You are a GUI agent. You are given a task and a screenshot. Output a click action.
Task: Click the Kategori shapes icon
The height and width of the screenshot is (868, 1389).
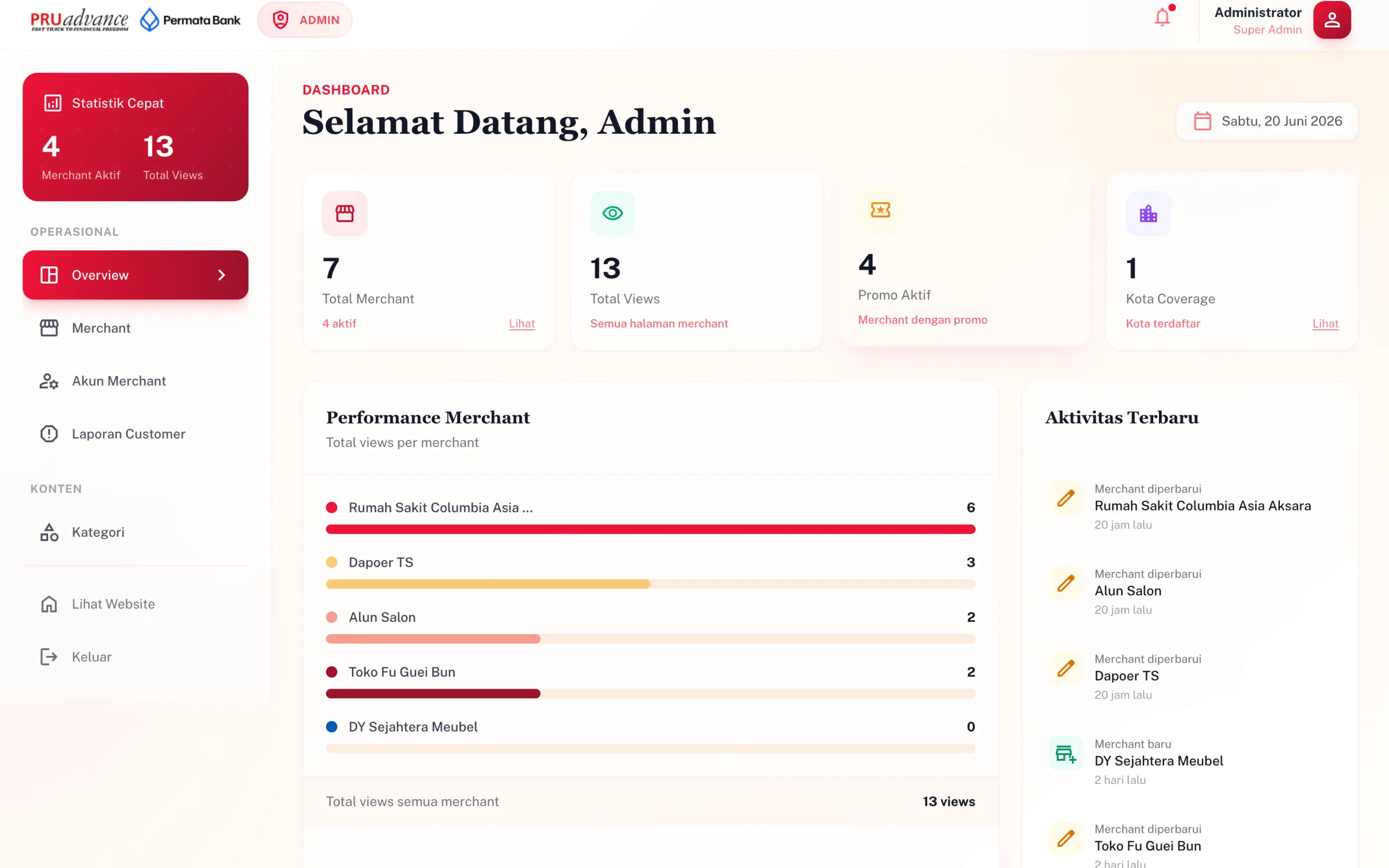coord(49,532)
